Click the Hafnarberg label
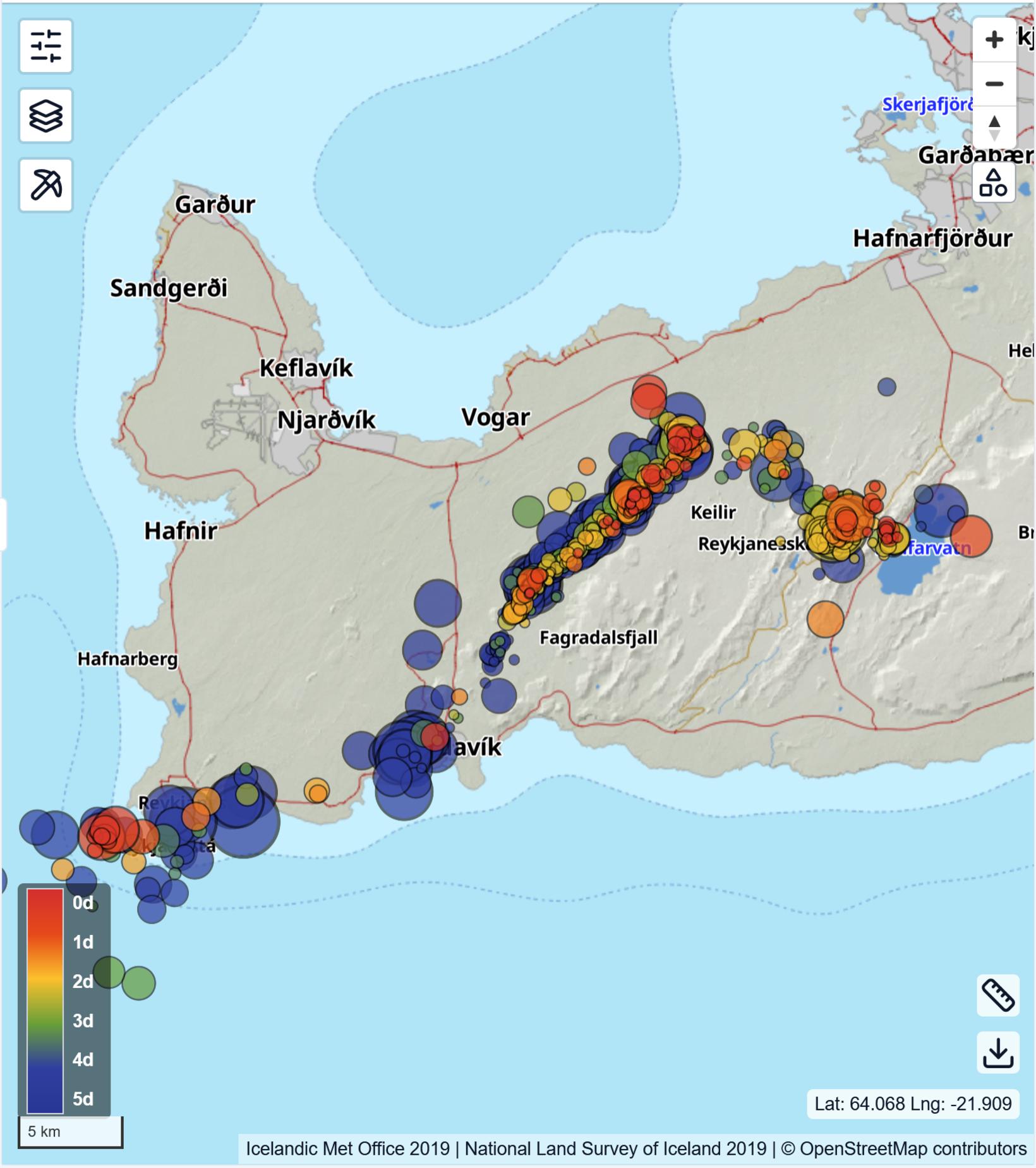The height and width of the screenshot is (1168, 1036). tap(128, 659)
